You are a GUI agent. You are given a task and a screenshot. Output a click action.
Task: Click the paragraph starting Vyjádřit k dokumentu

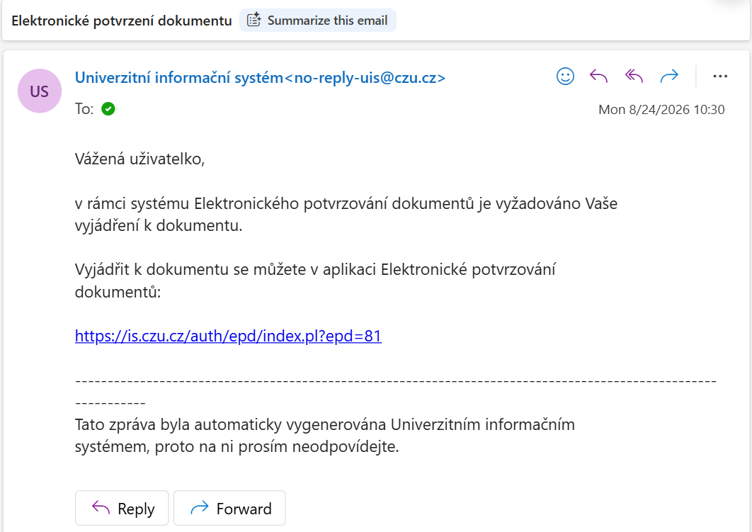[x=315, y=281]
